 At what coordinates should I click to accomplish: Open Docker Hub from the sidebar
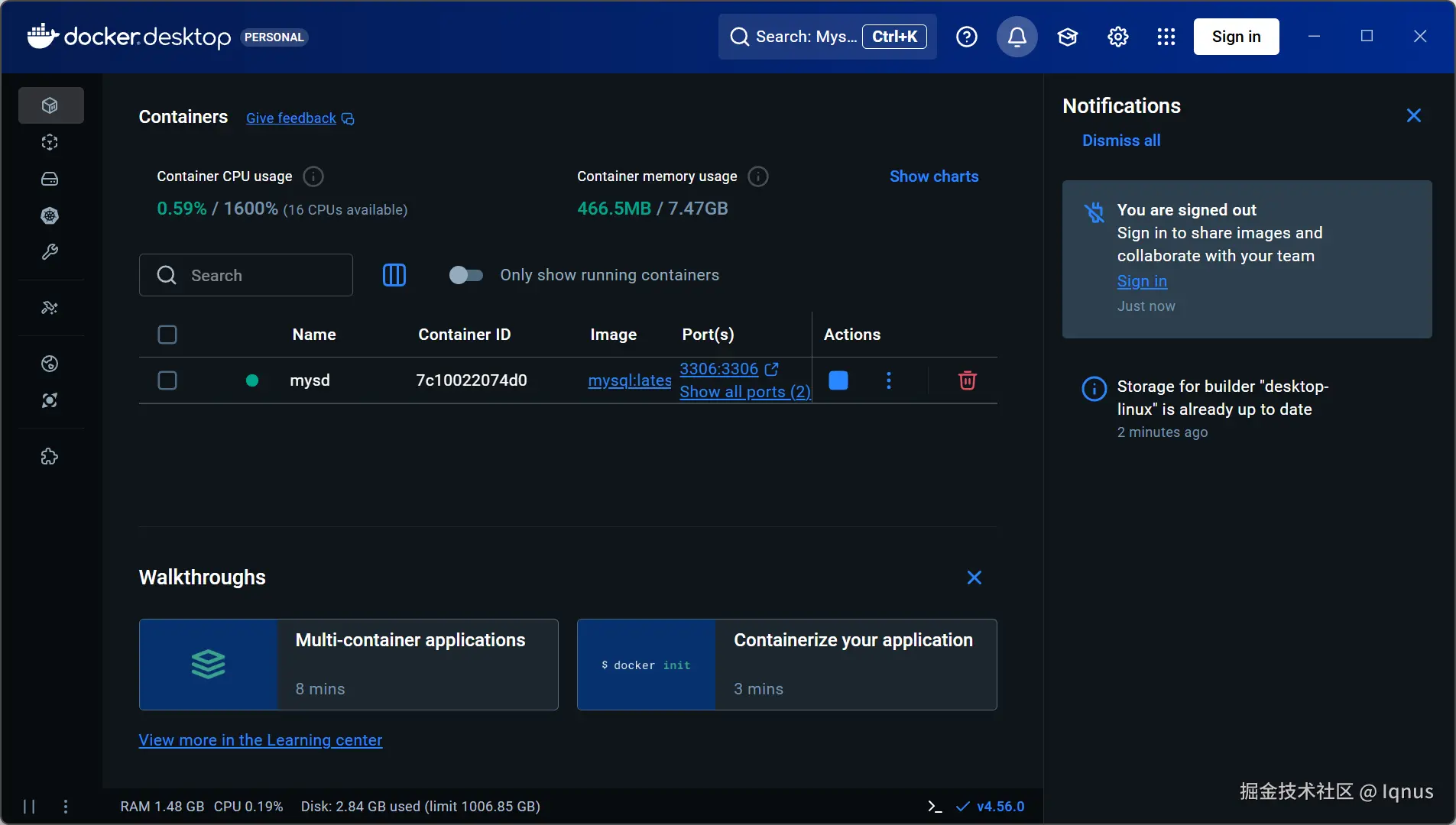tap(50, 364)
